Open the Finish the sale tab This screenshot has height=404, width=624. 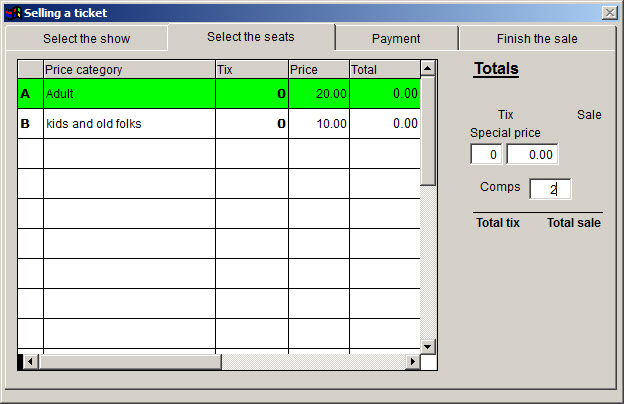pos(537,39)
